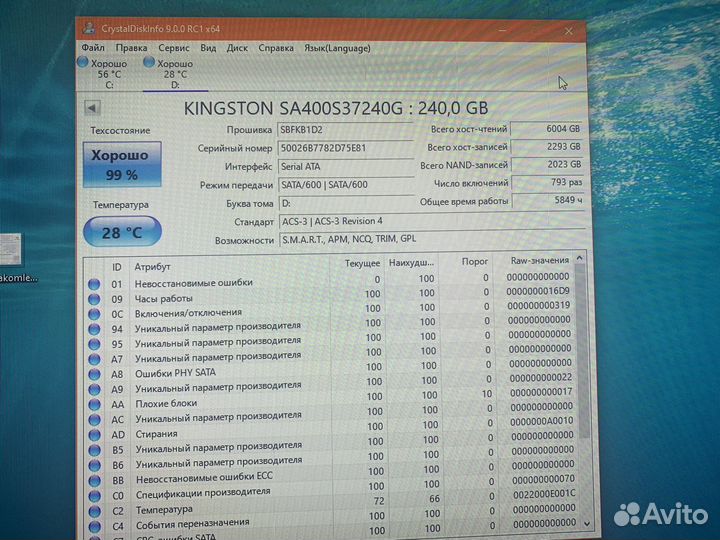Click the status circle for attribute C4

95,526
